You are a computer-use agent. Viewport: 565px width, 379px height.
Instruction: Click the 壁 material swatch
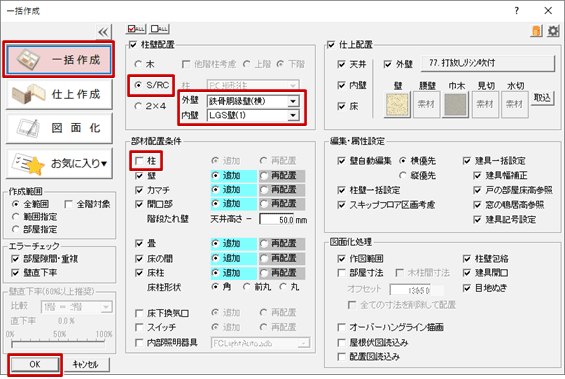point(397,104)
